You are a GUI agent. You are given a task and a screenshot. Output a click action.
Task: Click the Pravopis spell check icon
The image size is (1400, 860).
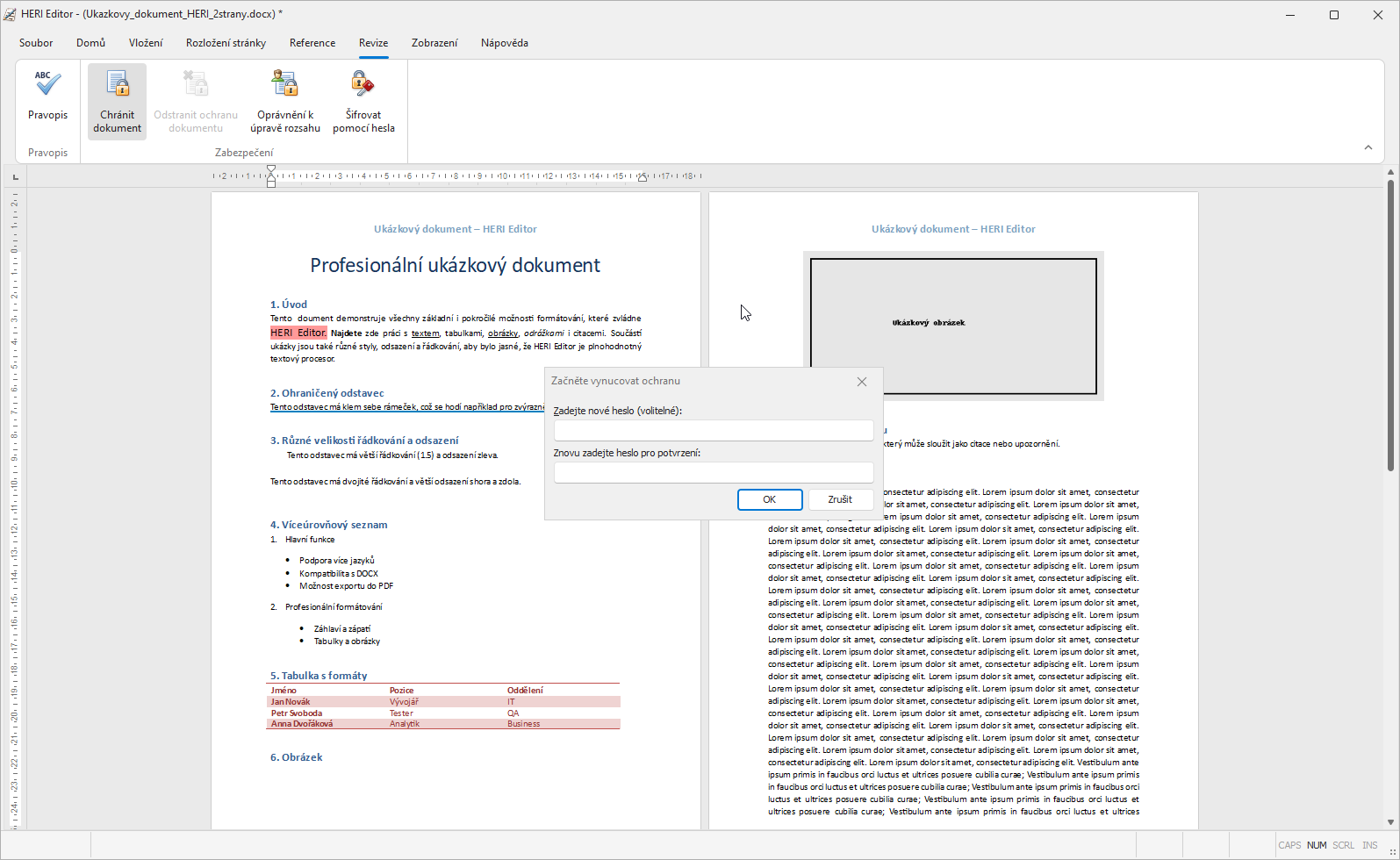point(47,86)
